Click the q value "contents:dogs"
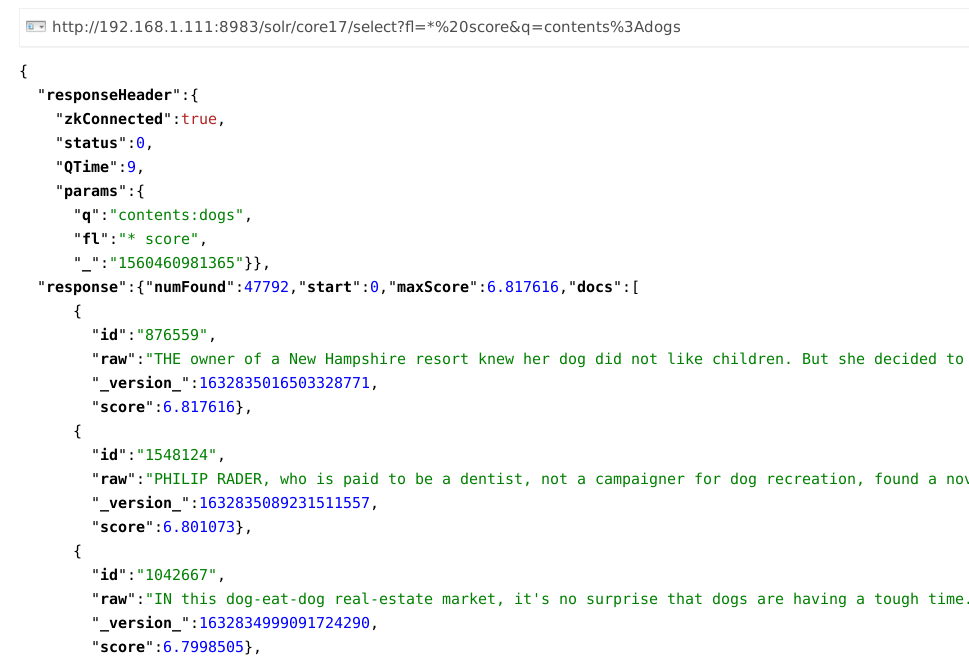Screen dimensions: 969x663 point(177,215)
